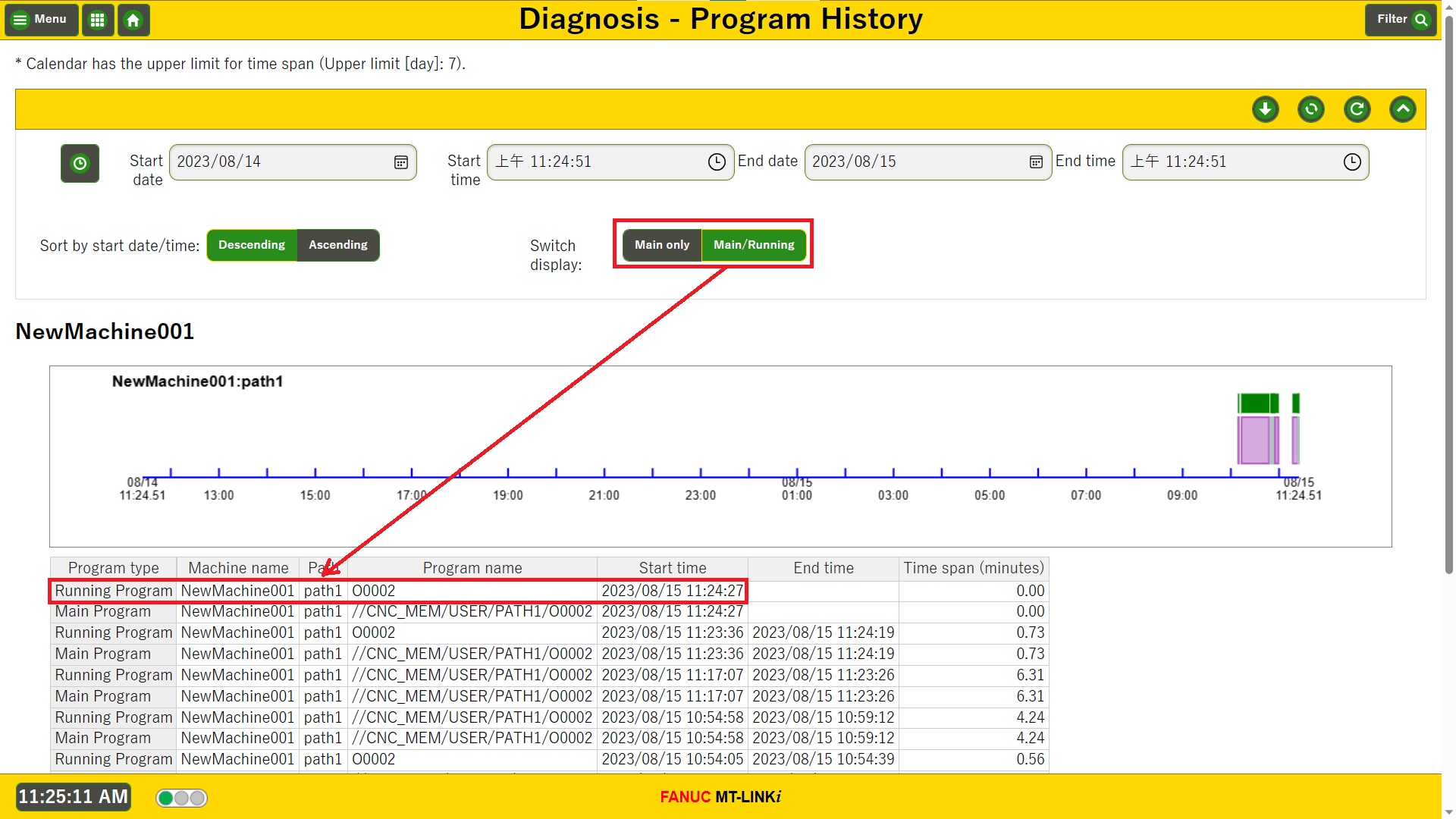1456x819 pixels.
Task: Select Ascending sort order
Action: [x=338, y=245]
